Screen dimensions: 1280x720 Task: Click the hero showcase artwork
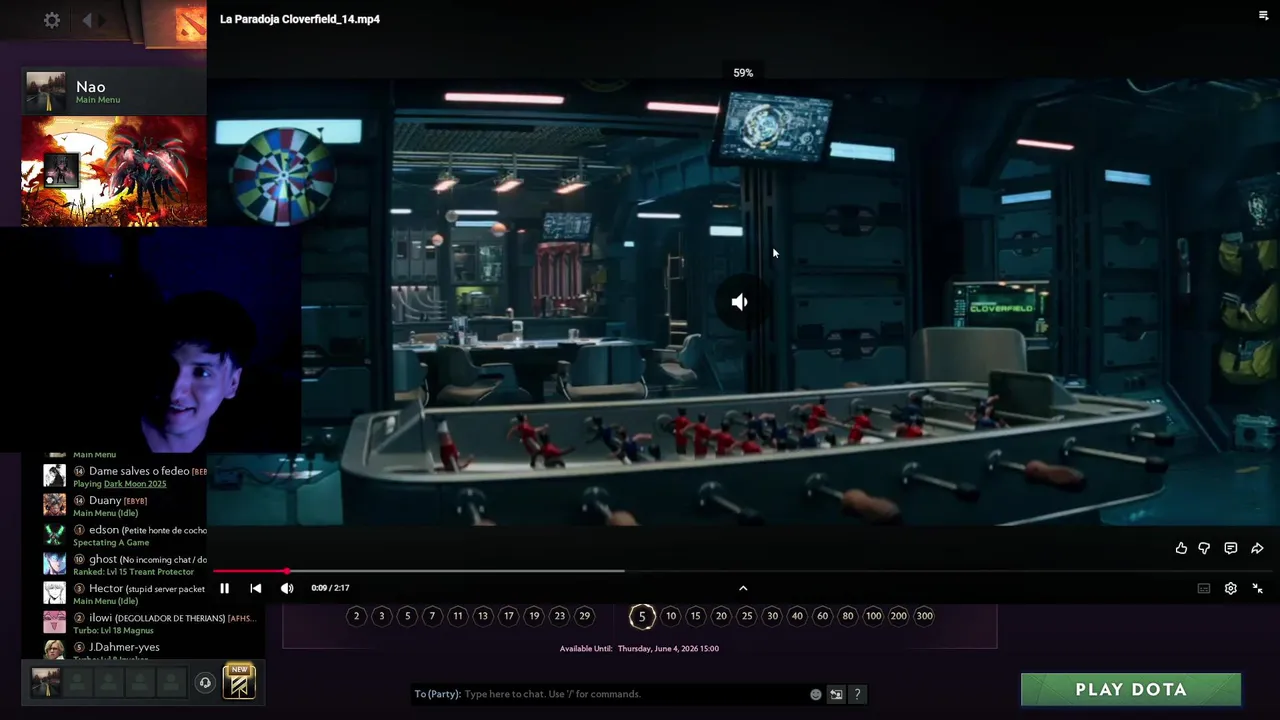(x=114, y=171)
